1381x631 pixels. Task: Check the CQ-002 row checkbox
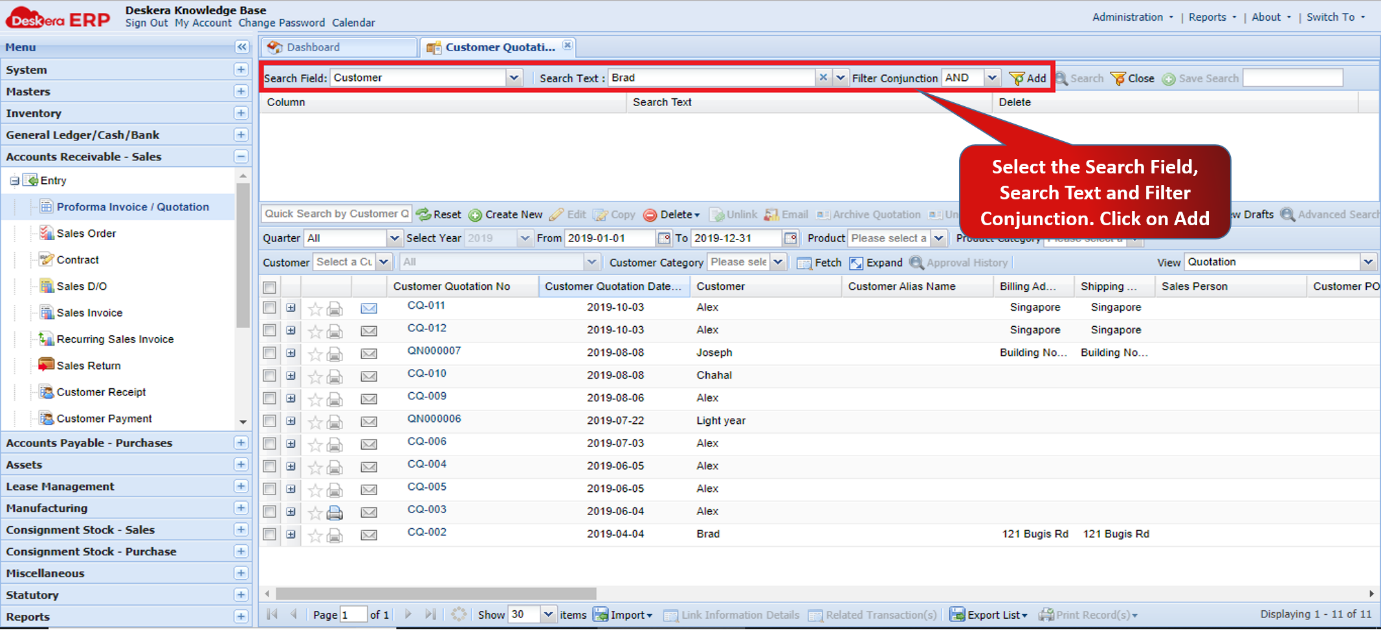pyautogui.click(x=269, y=535)
